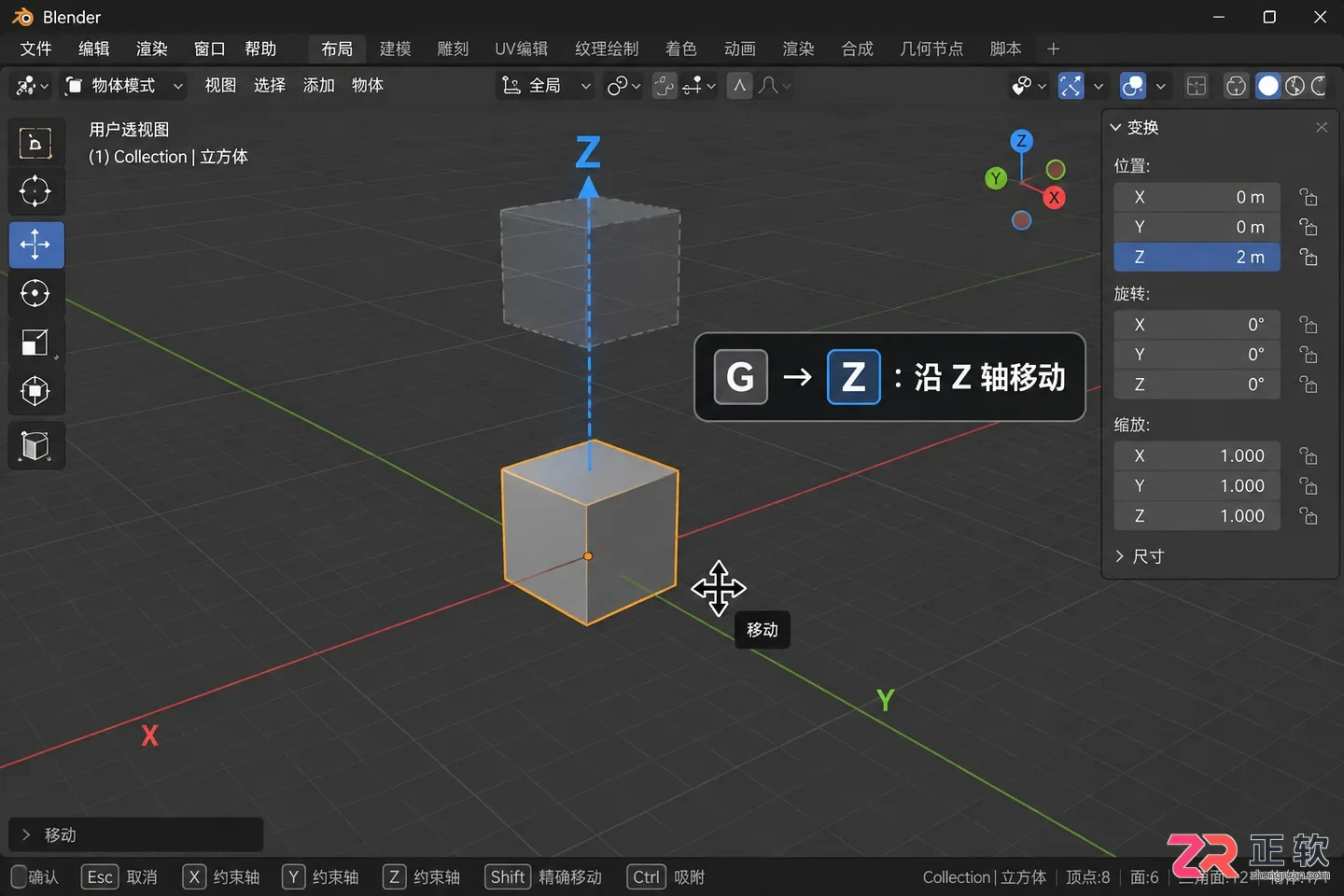1344x896 pixels.
Task: Open the 文件 menu
Action: point(35,49)
